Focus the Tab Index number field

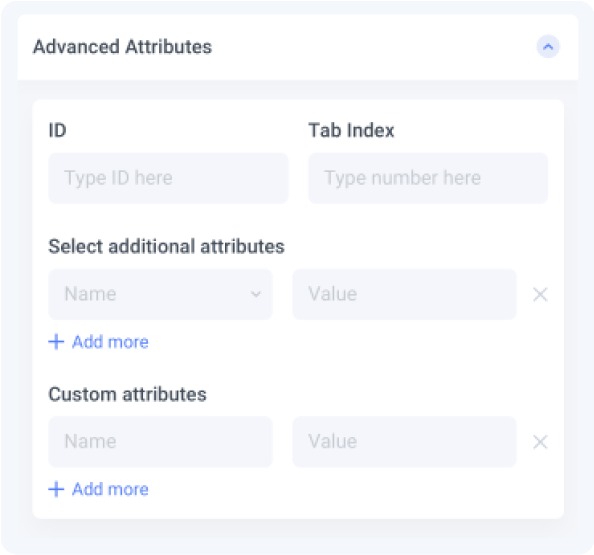tap(428, 178)
